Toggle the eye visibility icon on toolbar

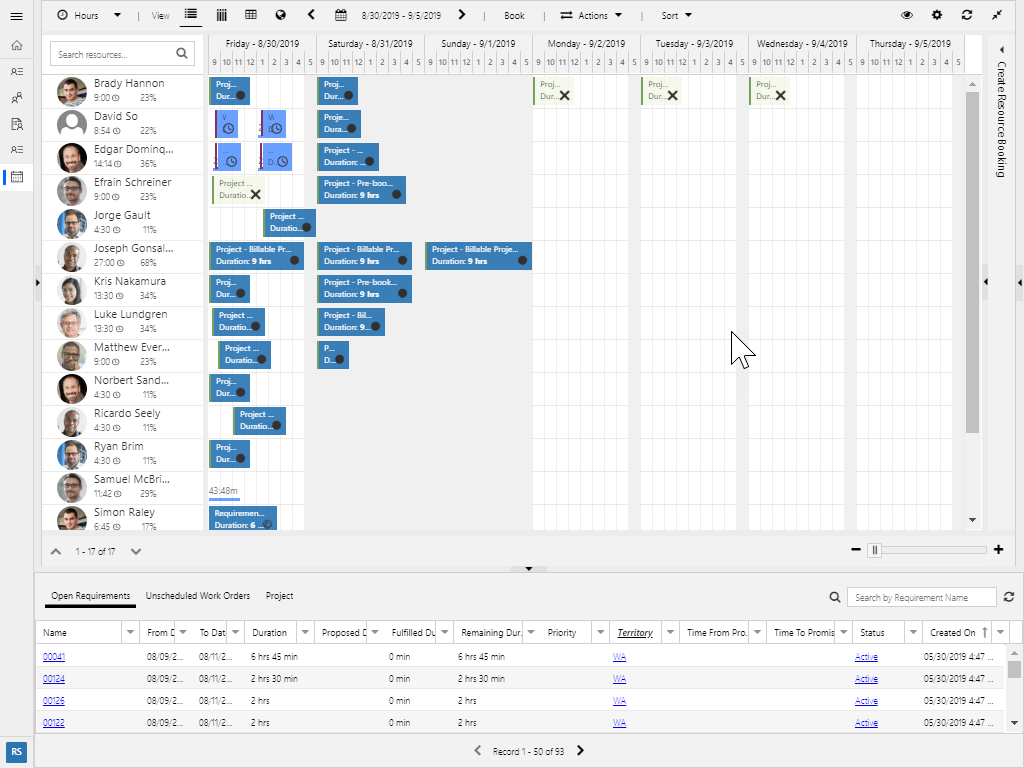(907, 15)
